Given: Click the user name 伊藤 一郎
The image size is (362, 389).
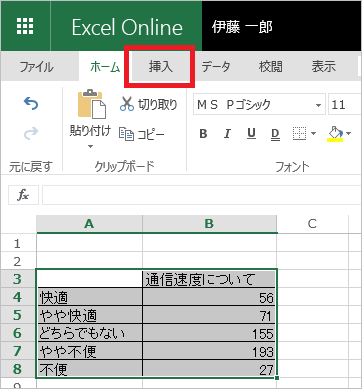Looking at the screenshot, I should tap(242, 27).
